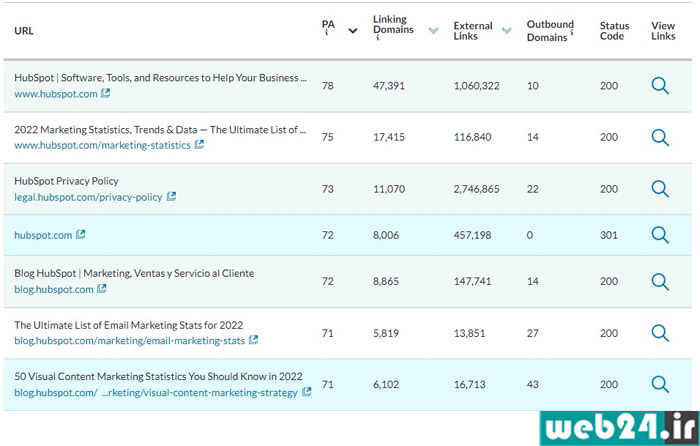Screen dimensions: 700x446
Task: Click the Outbound Domains column header
Action: tap(550, 31)
